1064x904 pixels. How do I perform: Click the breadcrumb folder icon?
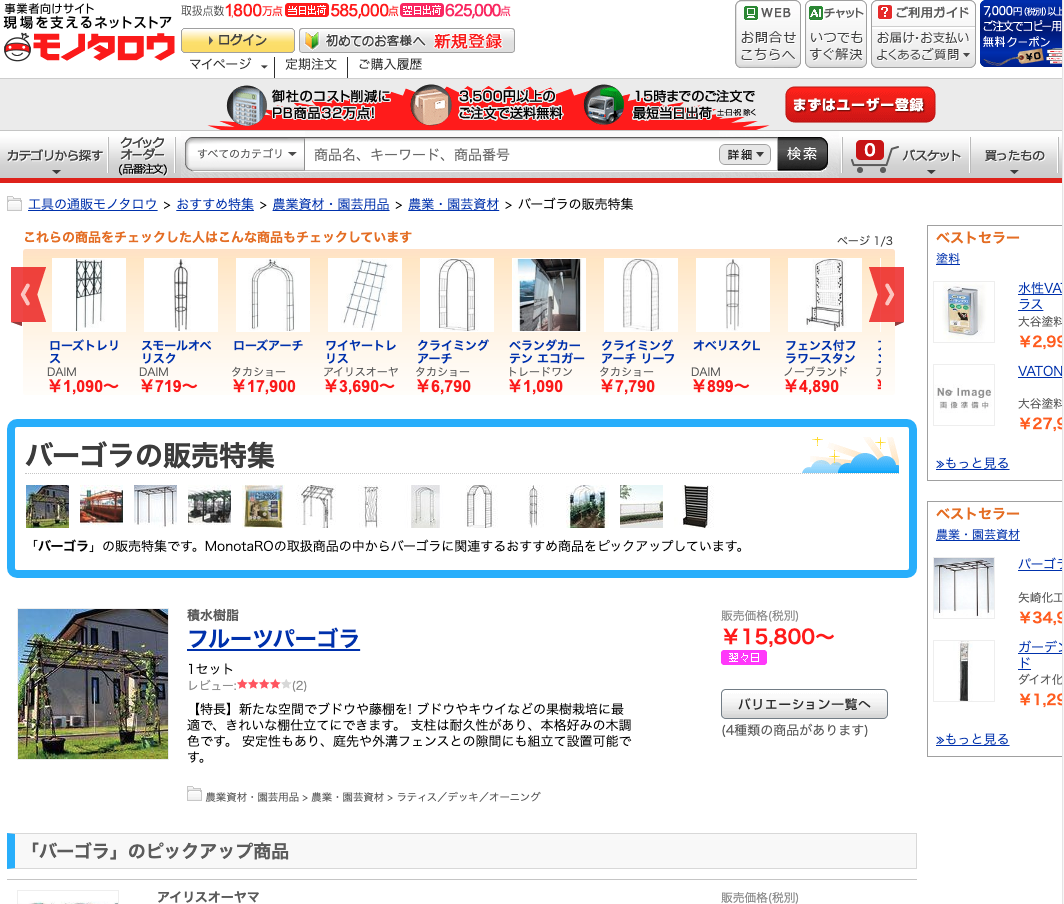pyautogui.click(x=14, y=204)
